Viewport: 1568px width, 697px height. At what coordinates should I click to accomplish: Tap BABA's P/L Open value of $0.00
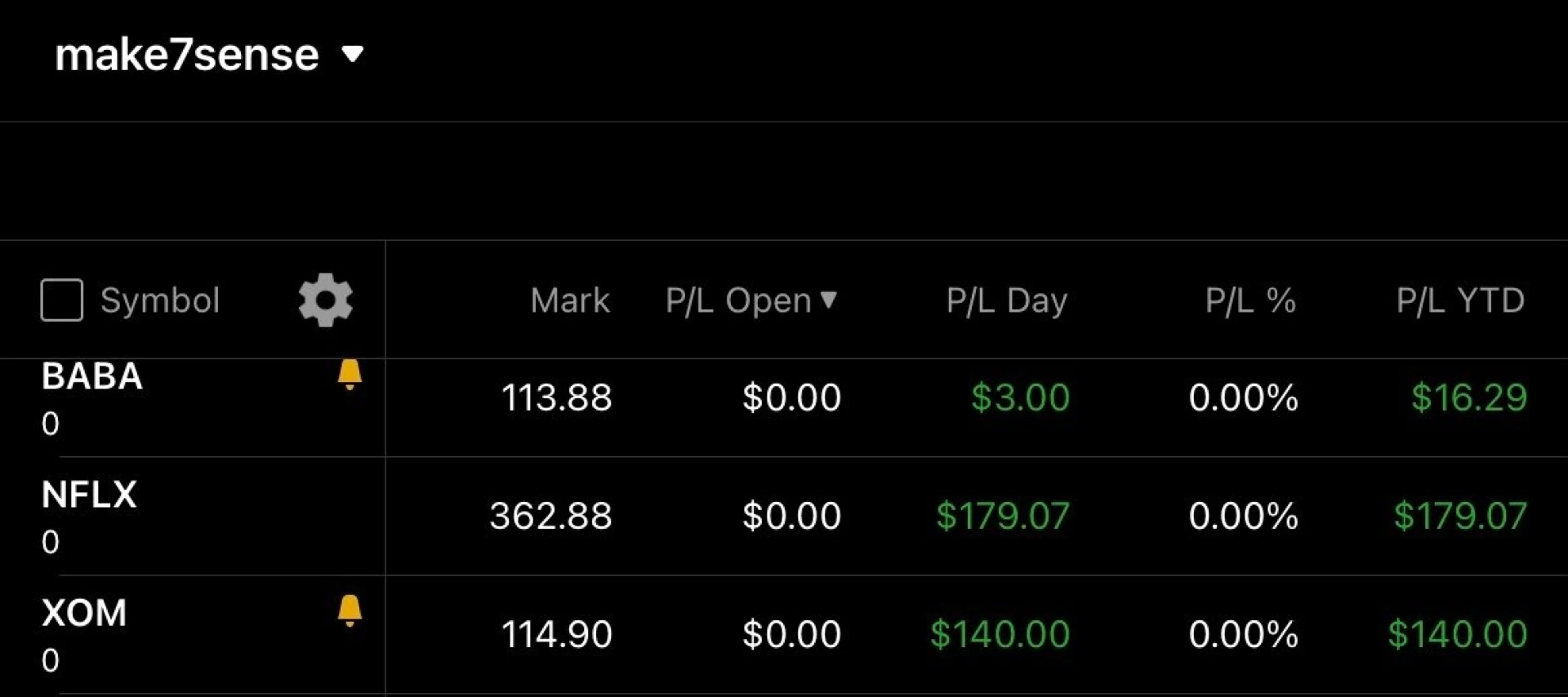[791, 398]
